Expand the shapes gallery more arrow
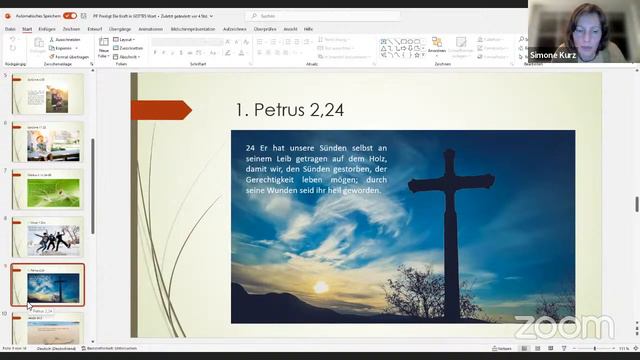The width and height of the screenshot is (640, 360). tap(423, 55)
